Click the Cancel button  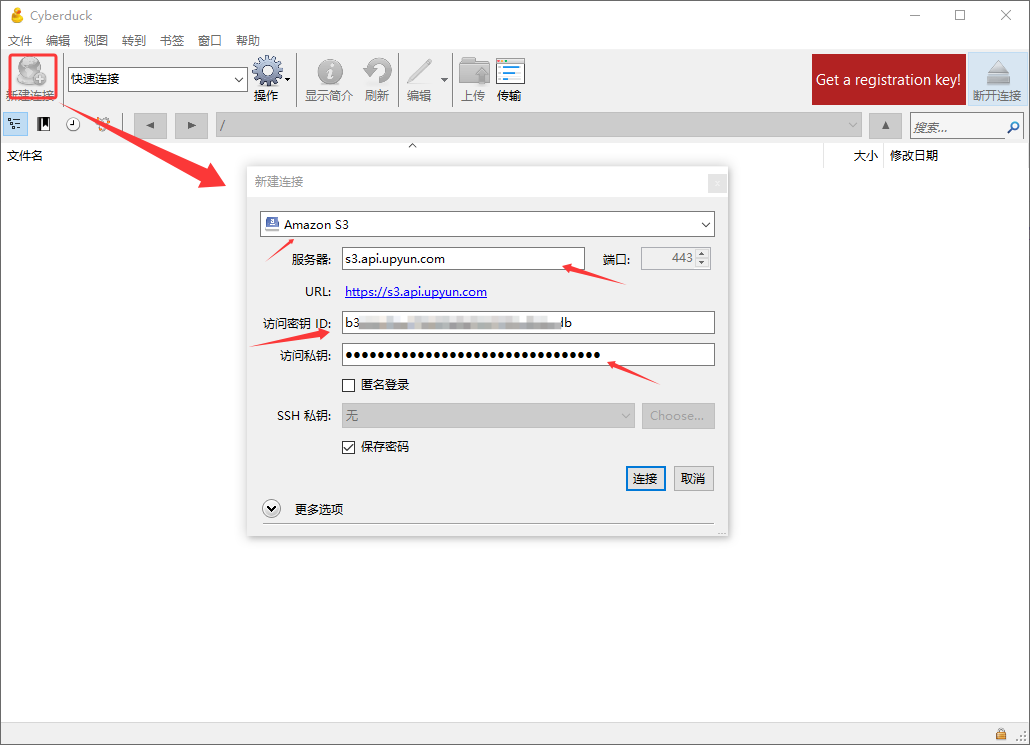pos(694,479)
